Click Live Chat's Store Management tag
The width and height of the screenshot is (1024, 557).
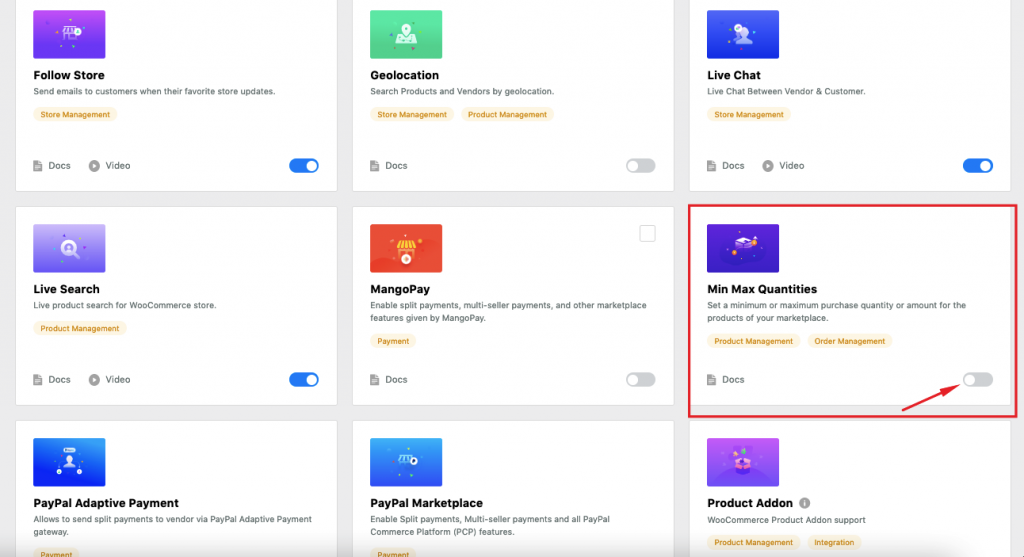749,114
